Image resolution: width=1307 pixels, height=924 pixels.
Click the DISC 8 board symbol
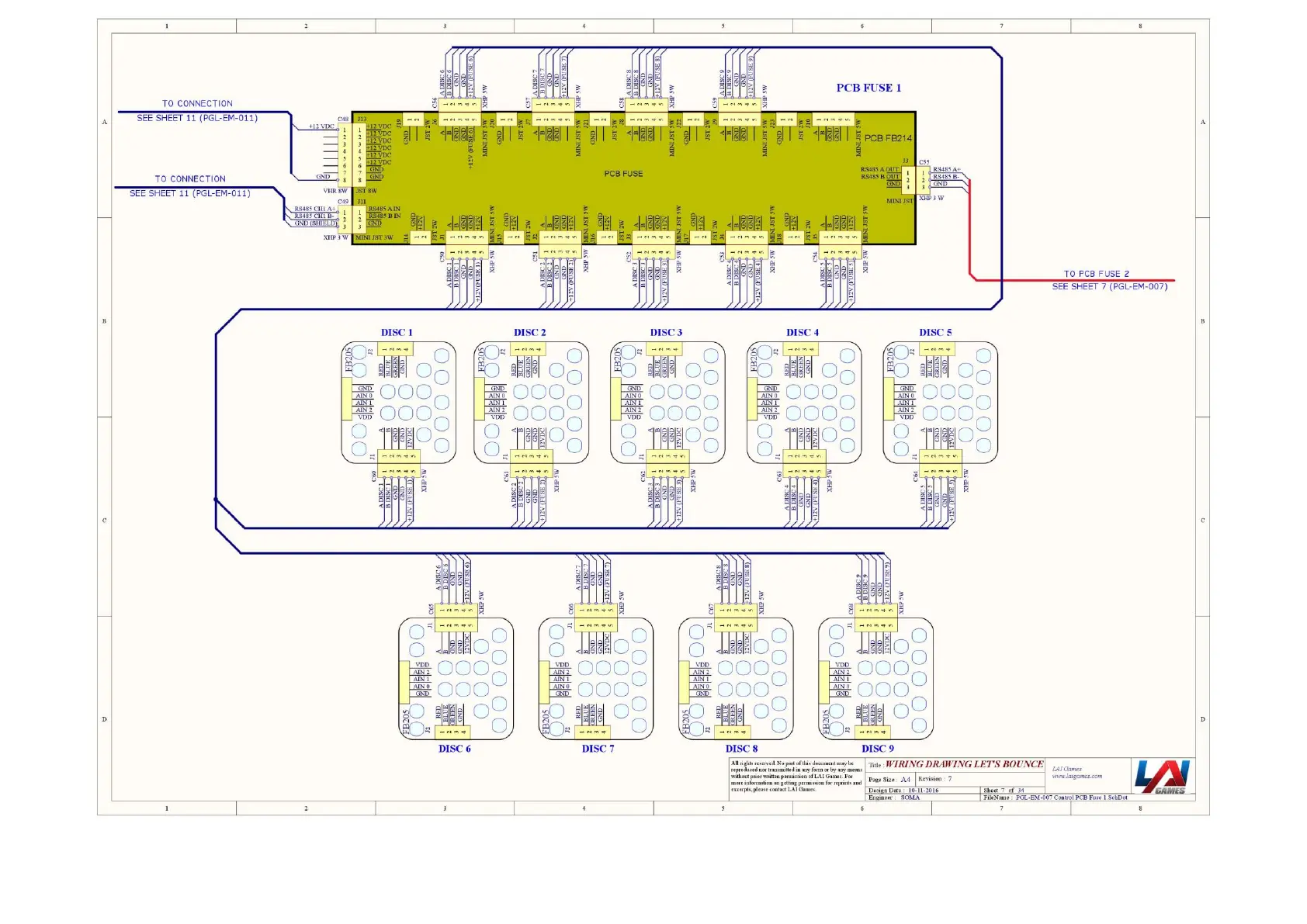pos(736,679)
